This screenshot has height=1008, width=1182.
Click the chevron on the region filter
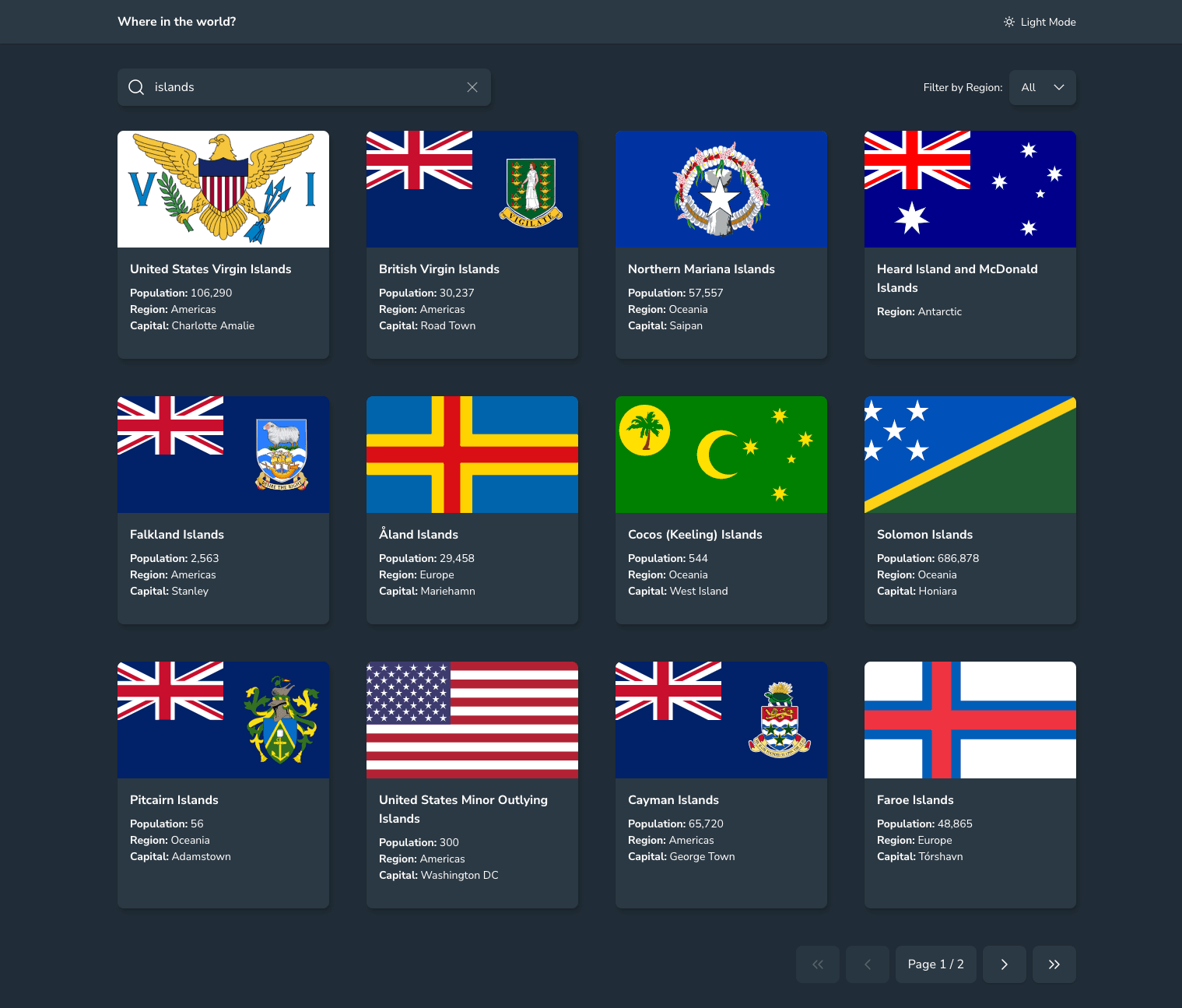1058,87
